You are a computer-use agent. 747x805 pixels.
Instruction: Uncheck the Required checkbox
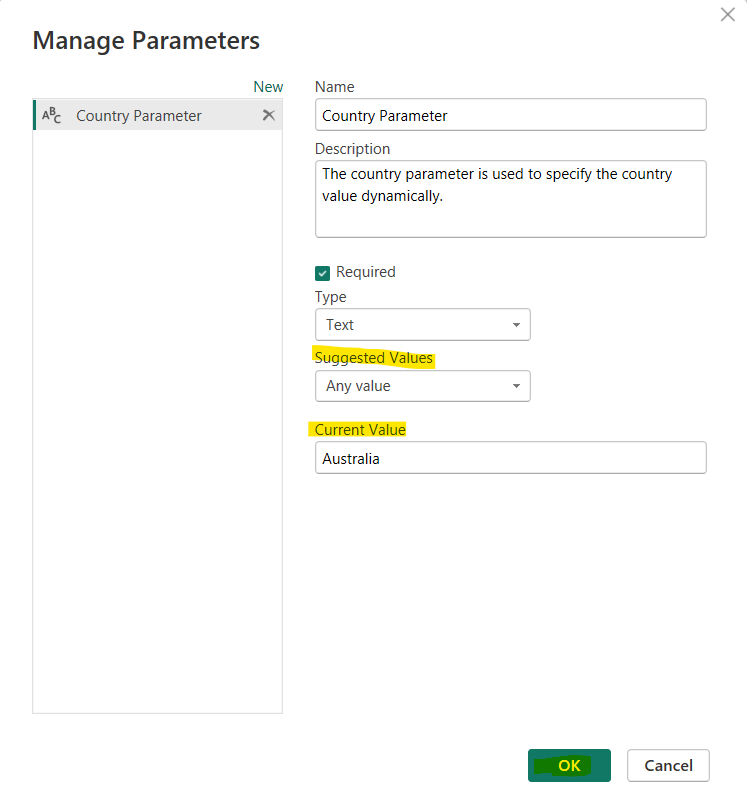click(x=322, y=272)
